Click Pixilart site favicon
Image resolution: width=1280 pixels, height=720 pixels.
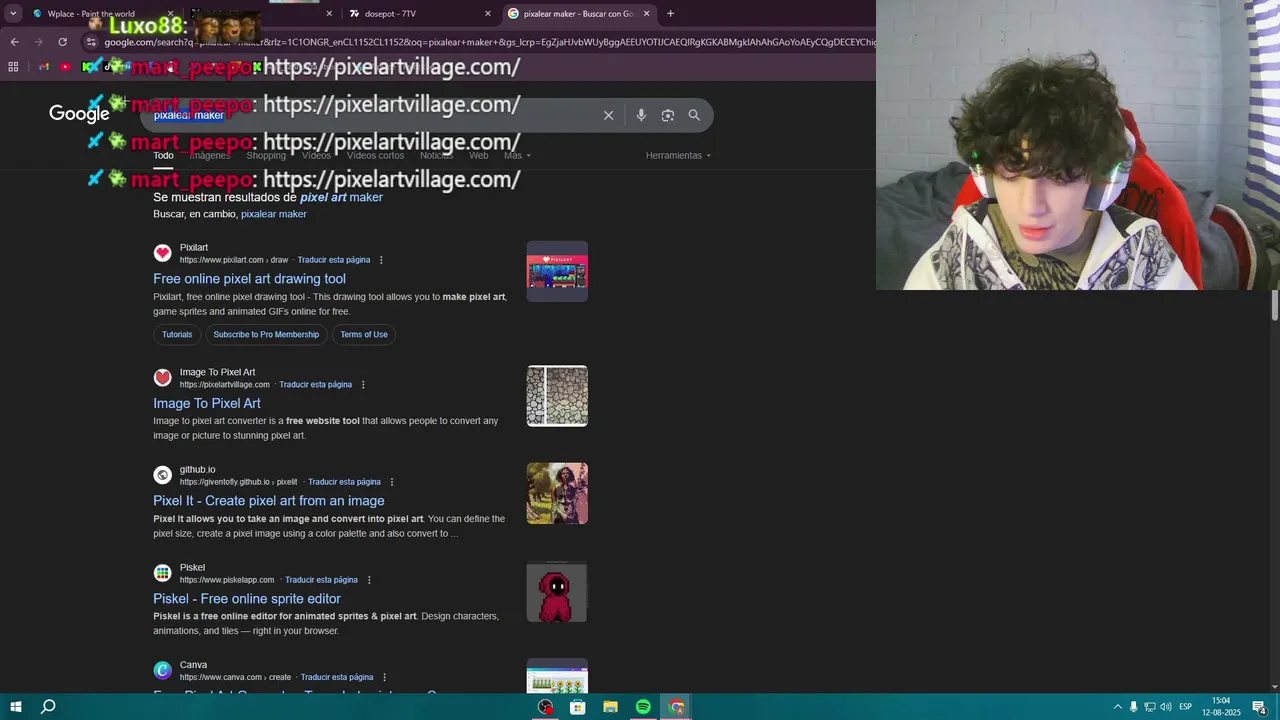162,253
